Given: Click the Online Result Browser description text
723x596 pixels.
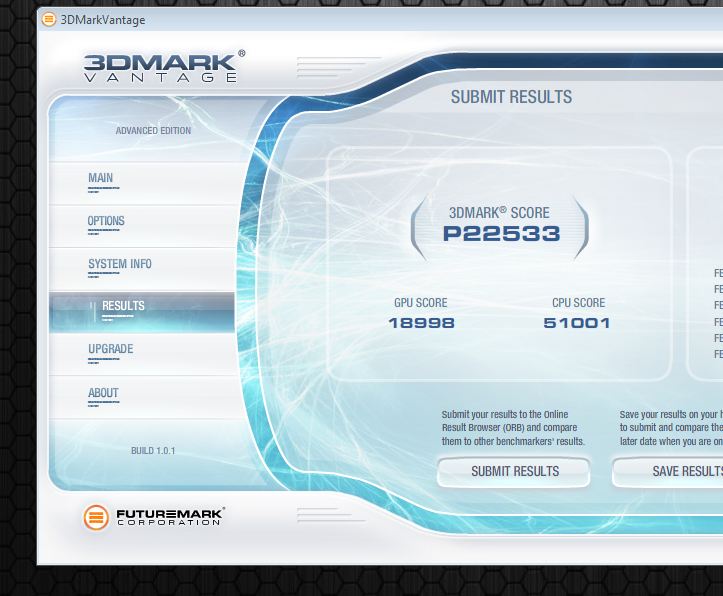Looking at the screenshot, I should tap(513, 428).
